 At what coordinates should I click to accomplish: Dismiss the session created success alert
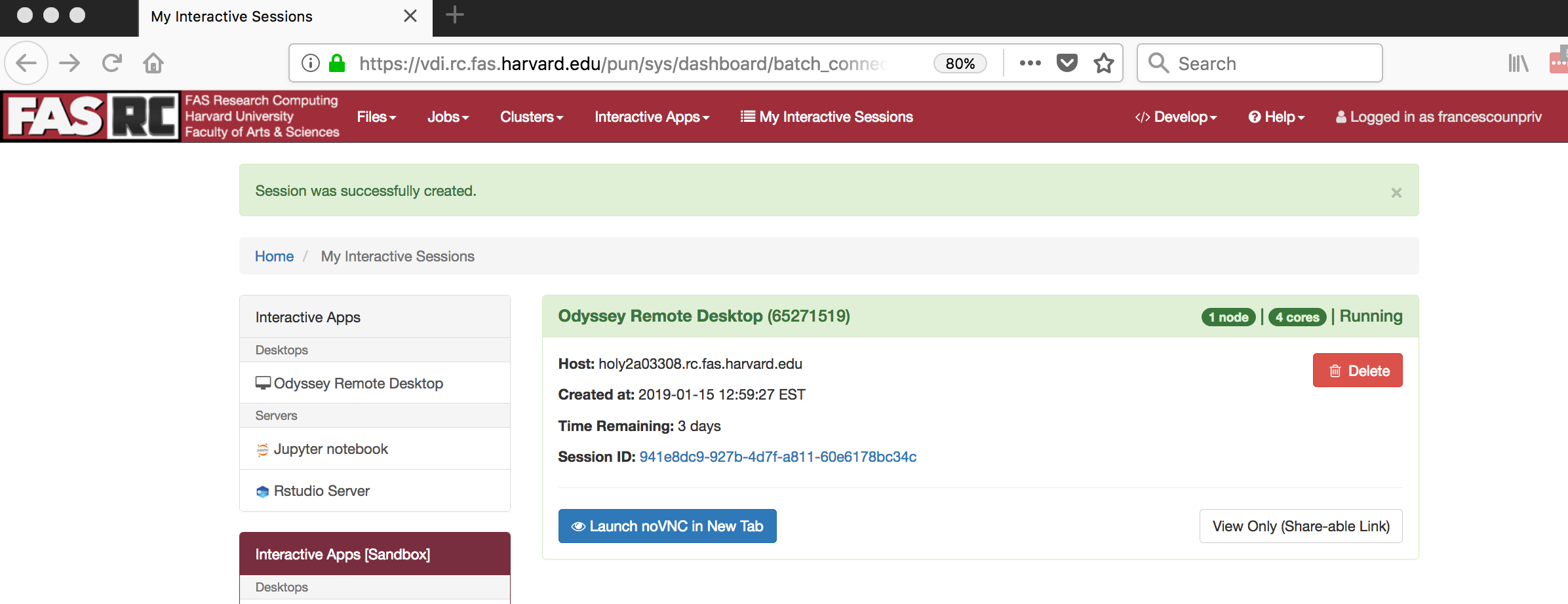click(x=1396, y=193)
